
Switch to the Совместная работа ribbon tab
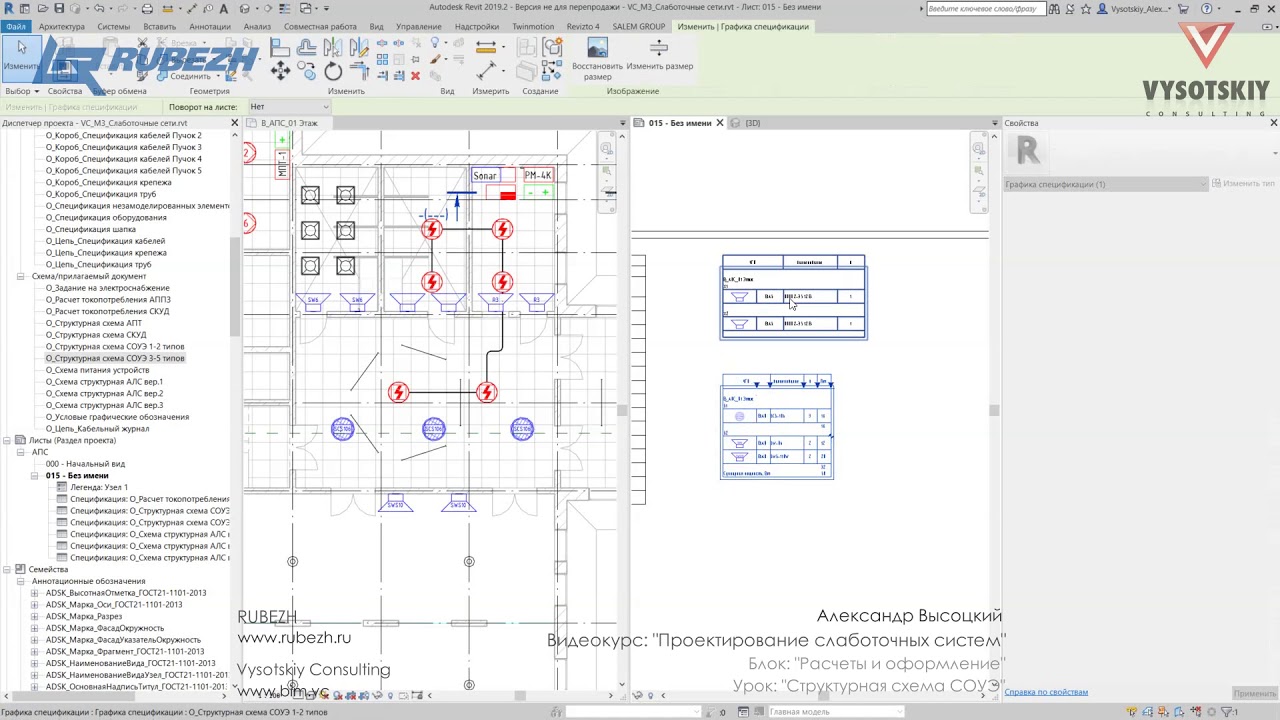pos(320,27)
